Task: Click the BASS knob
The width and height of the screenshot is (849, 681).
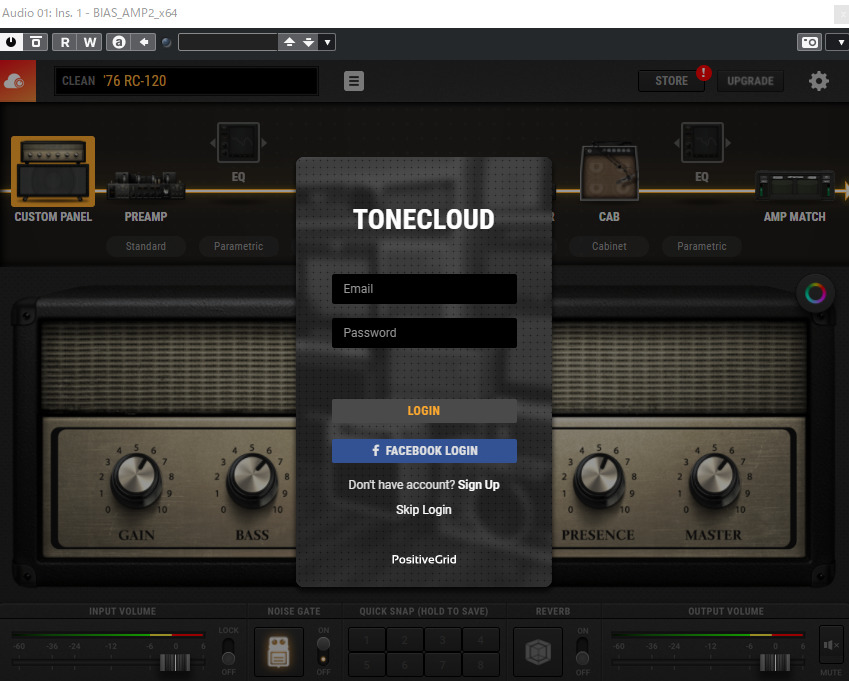Action: pyautogui.click(x=252, y=479)
